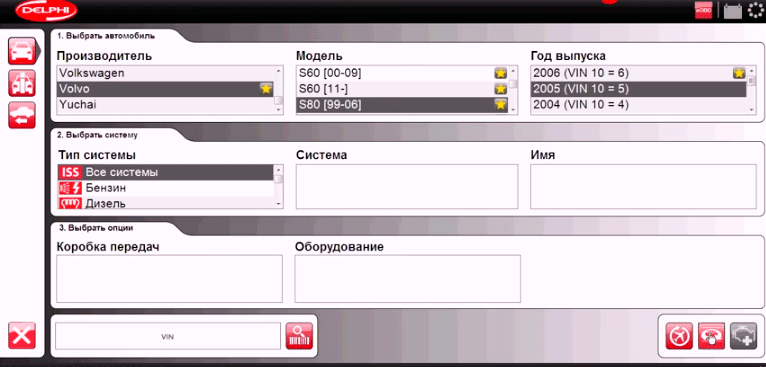The height and width of the screenshot is (367, 766).
Task: Click model list down scroll arrow
Action: [513, 110]
